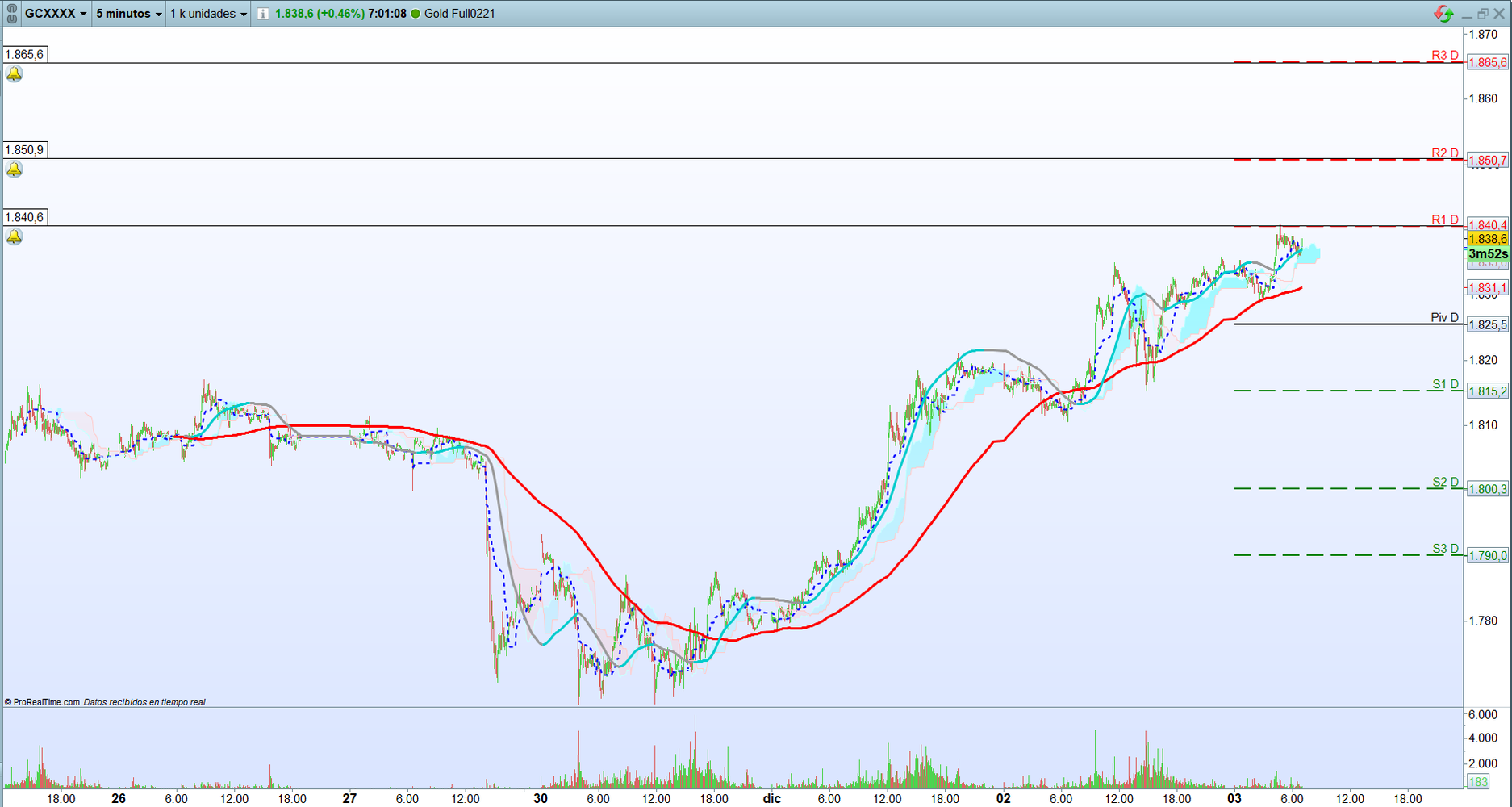Image resolution: width=1512 pixels, height=807 pixels.
Task: Click the 1.831,1 moving average price tag
Action: pos(1488,288)
